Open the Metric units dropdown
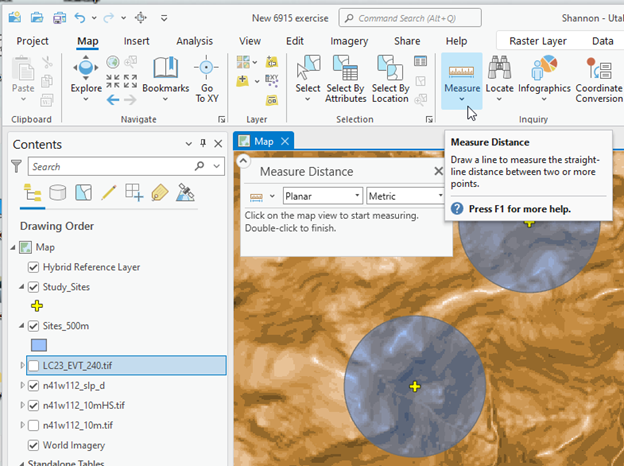The width and height of the screenshot is (624, 466). [405, 195]
